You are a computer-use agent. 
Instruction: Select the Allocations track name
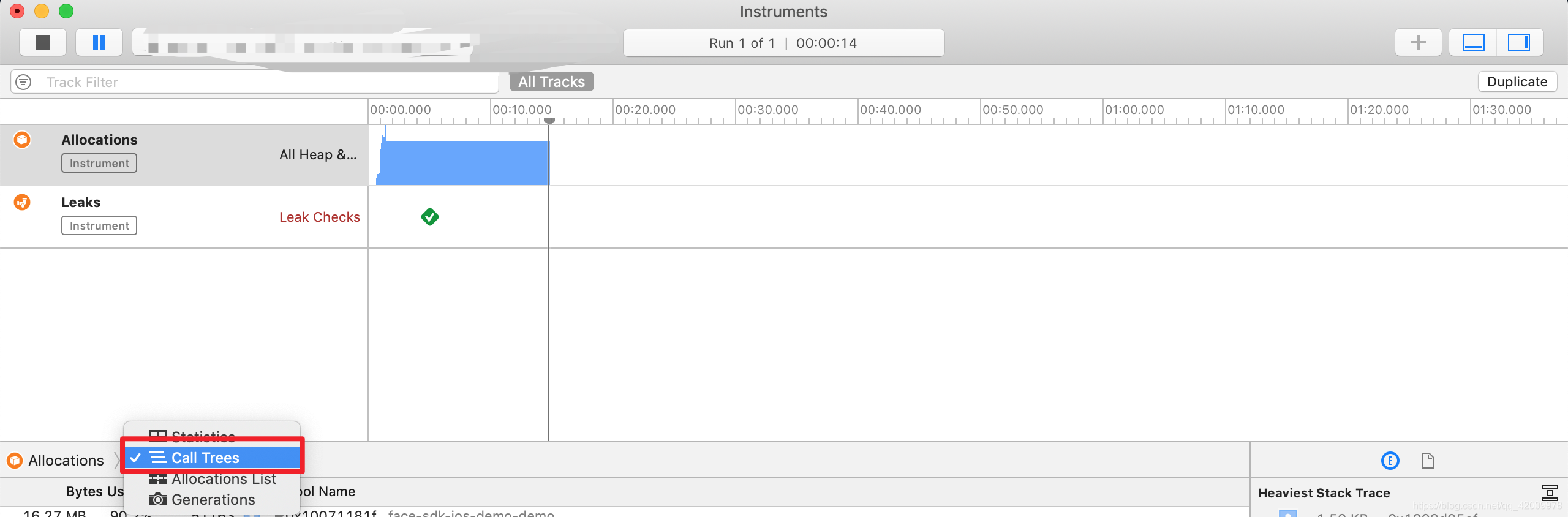[x=99, y=140]
